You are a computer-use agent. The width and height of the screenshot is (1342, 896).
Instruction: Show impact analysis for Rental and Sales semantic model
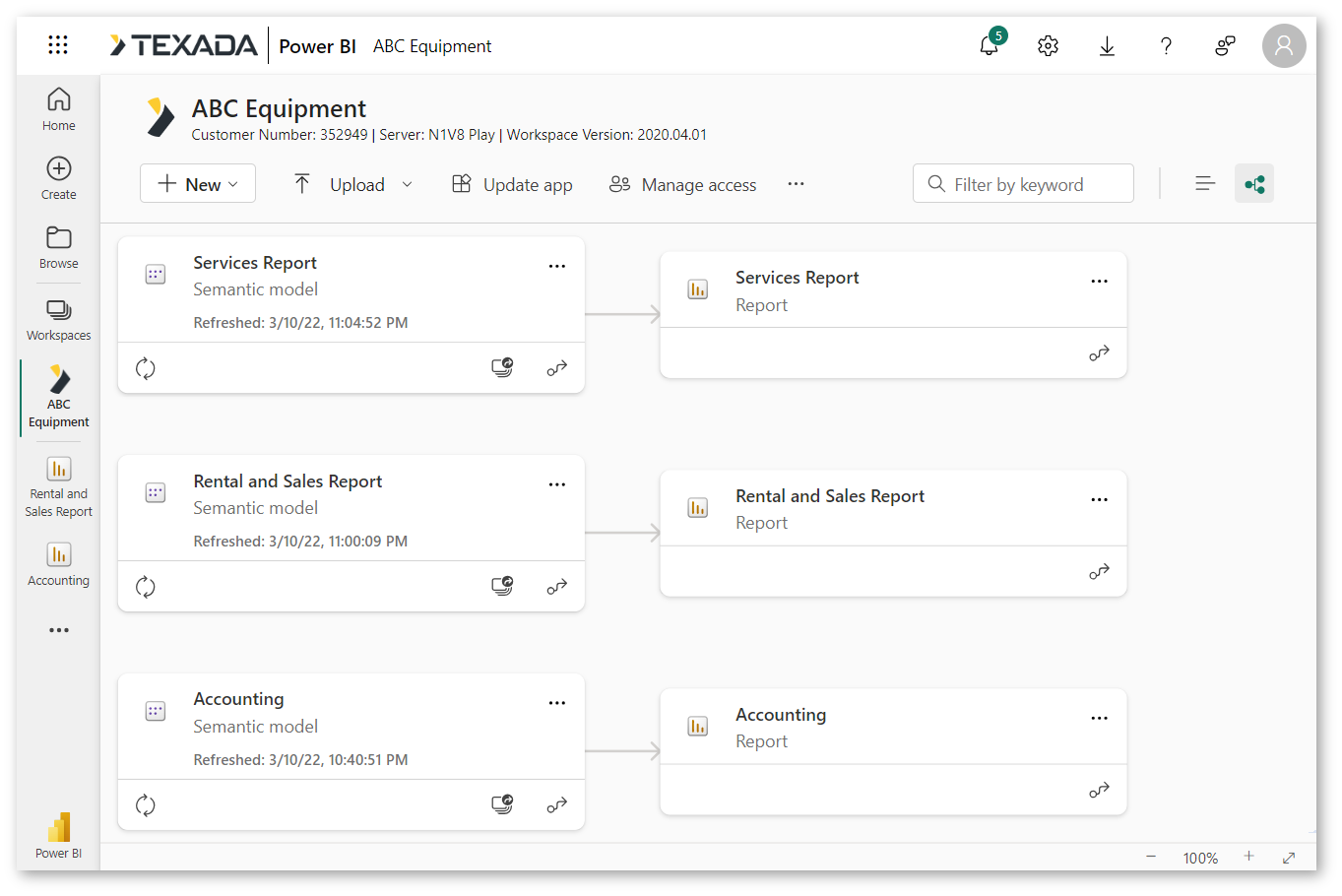(x=502, y=587)
